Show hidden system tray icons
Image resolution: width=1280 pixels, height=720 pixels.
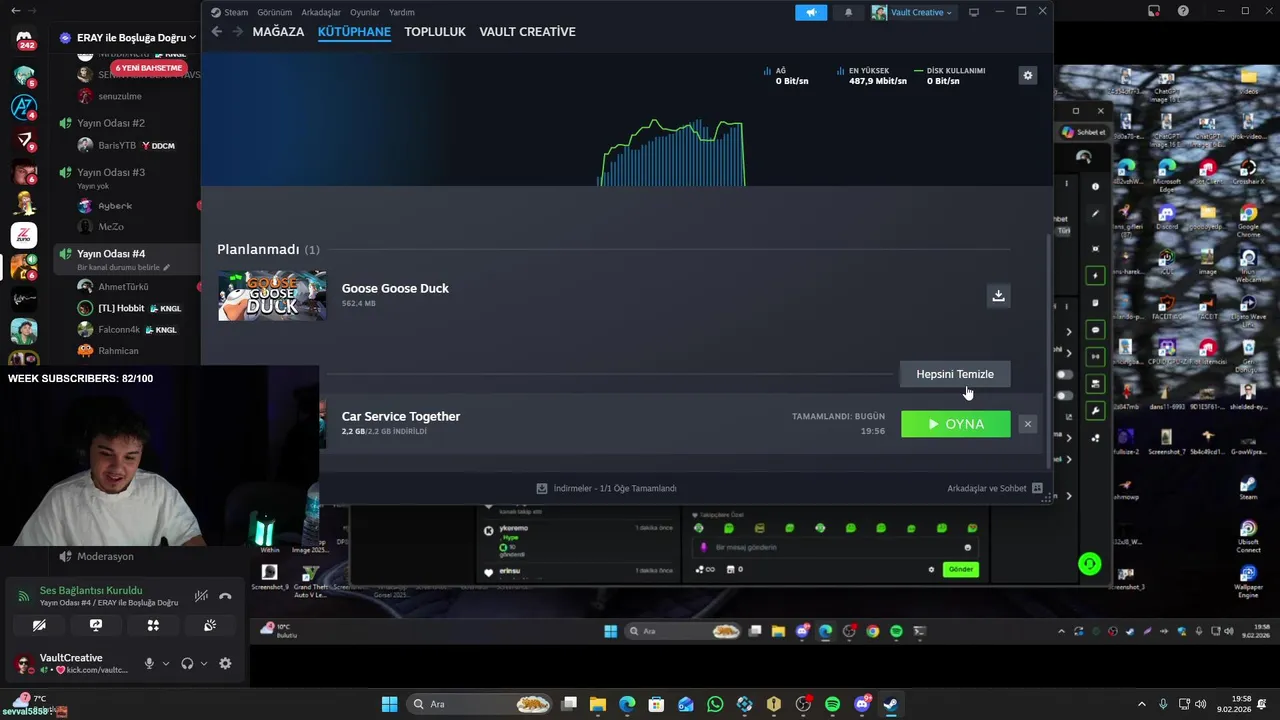1142,704
